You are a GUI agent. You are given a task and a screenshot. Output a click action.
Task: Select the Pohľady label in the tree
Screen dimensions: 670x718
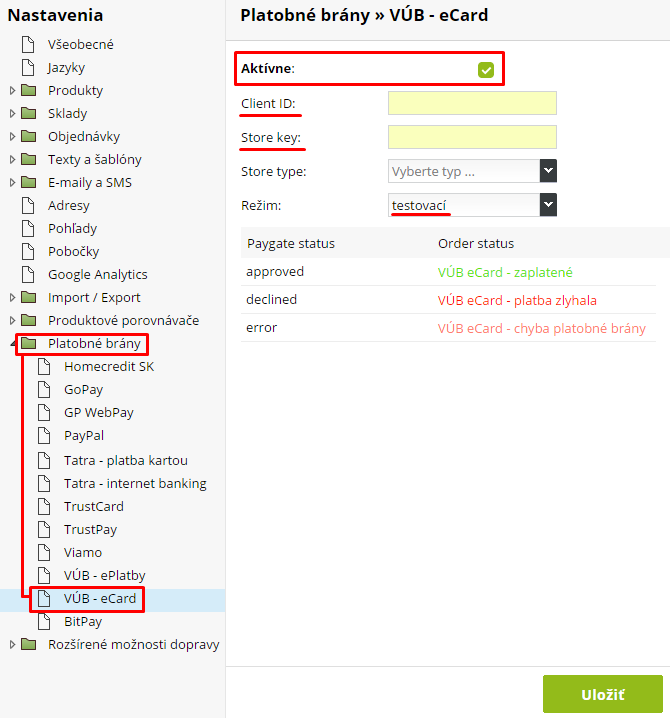point(72,228)
